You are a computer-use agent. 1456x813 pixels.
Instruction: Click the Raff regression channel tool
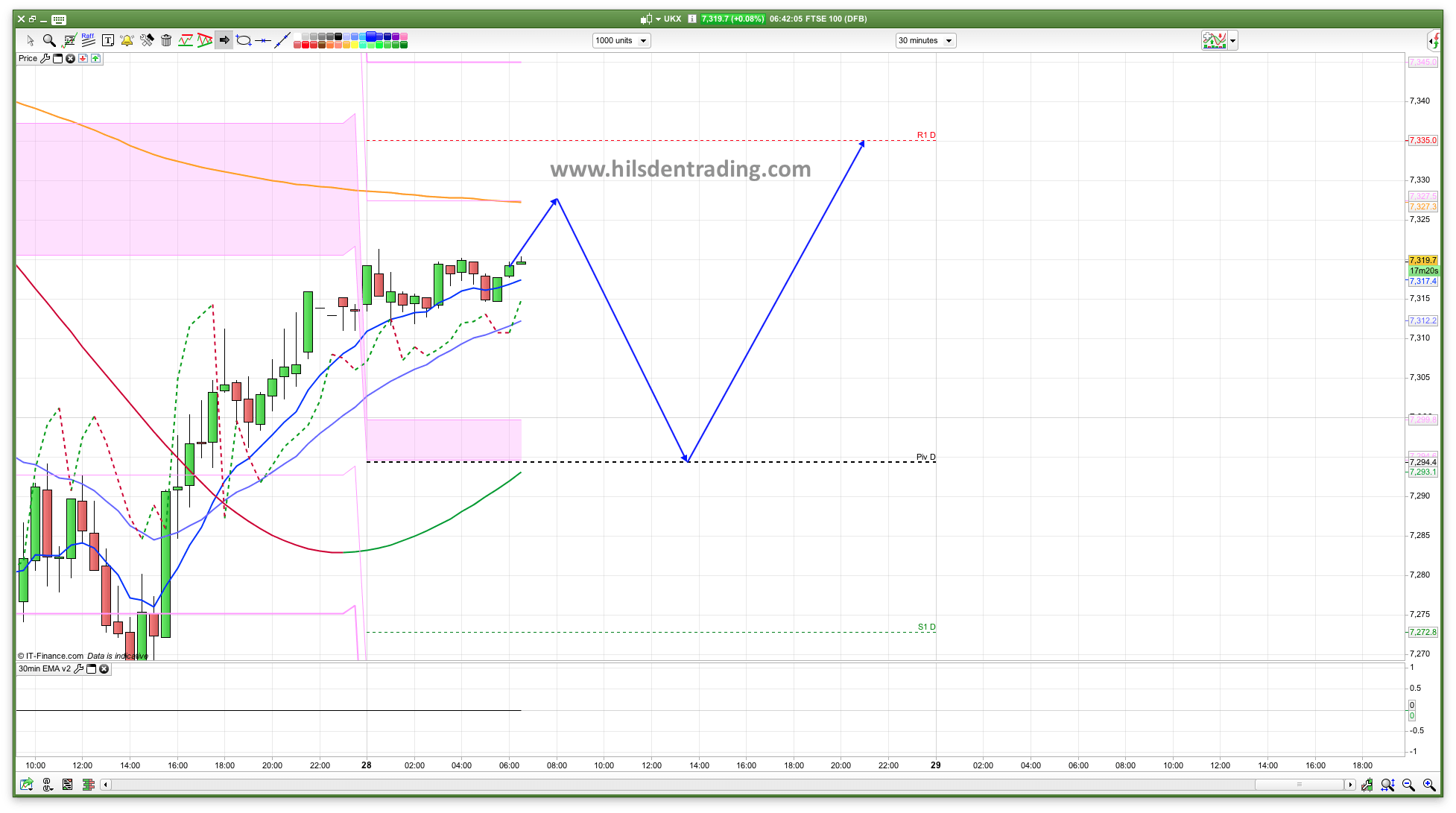[88, 40]
